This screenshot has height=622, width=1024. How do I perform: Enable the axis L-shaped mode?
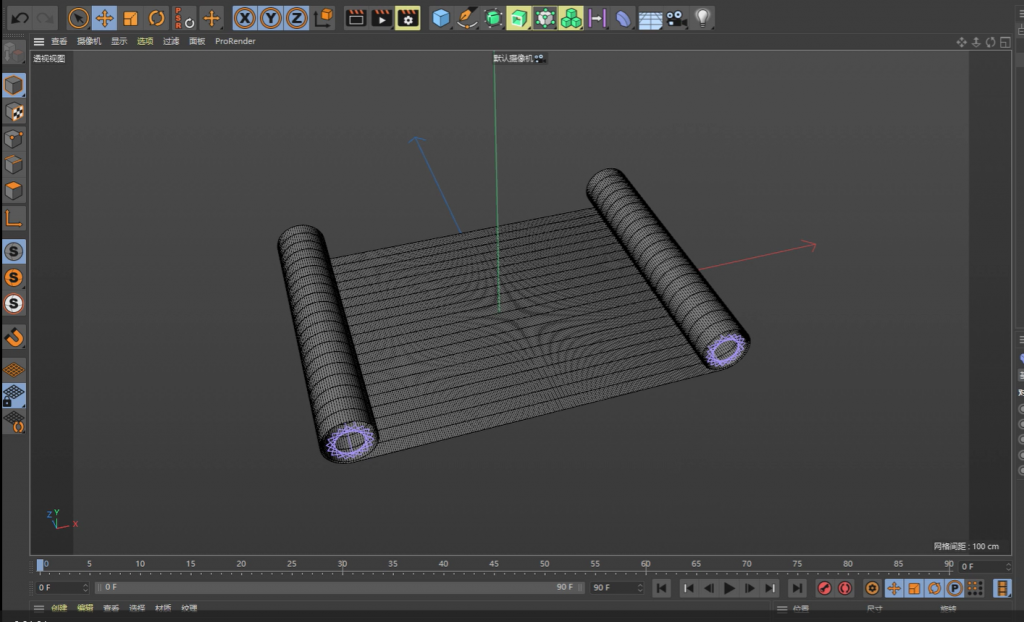14,218
